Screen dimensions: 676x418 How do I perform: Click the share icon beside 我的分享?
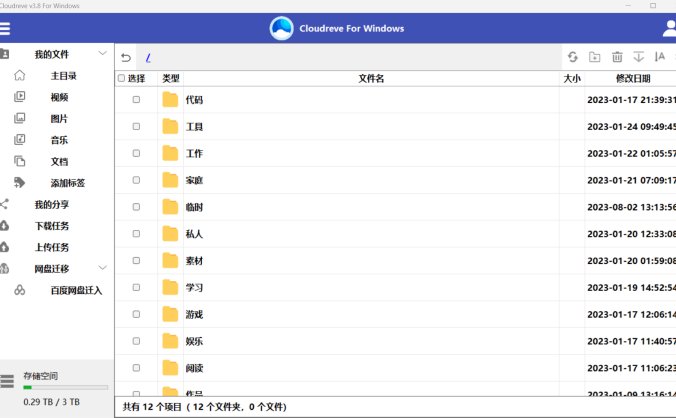tap(4, 204)
